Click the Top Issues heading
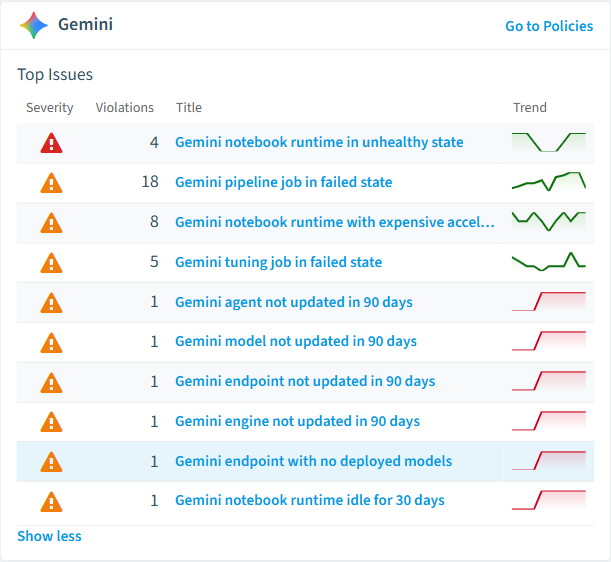 (55, 75)
